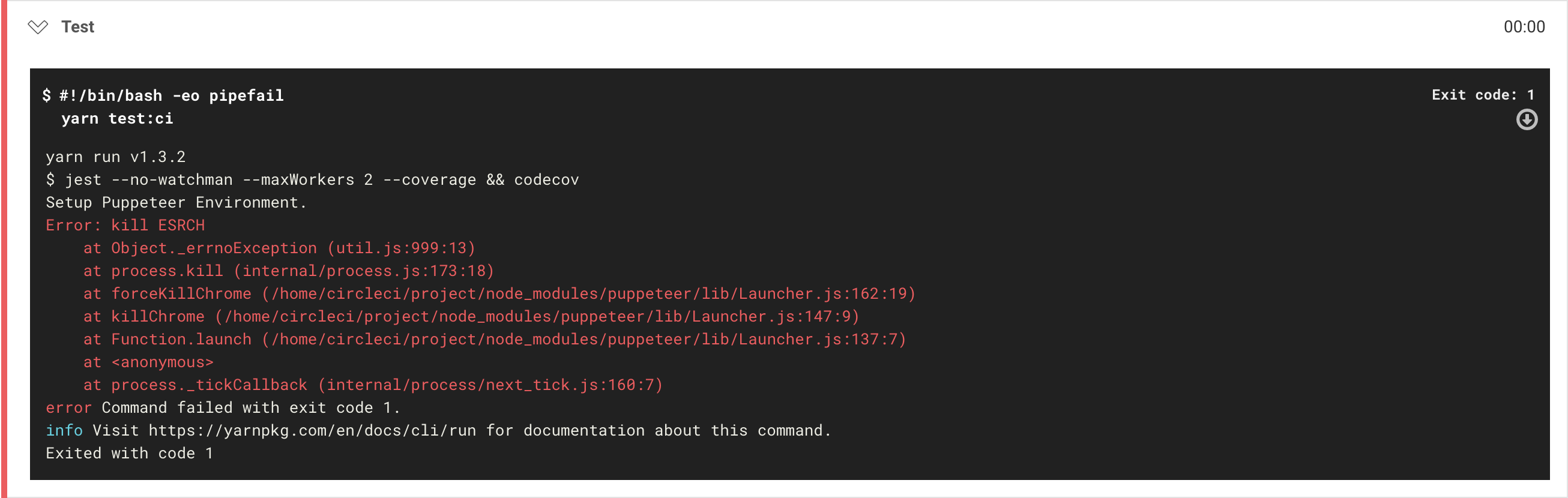
Task: Click the Object._errnoException trace line
Action: [279, 248]
